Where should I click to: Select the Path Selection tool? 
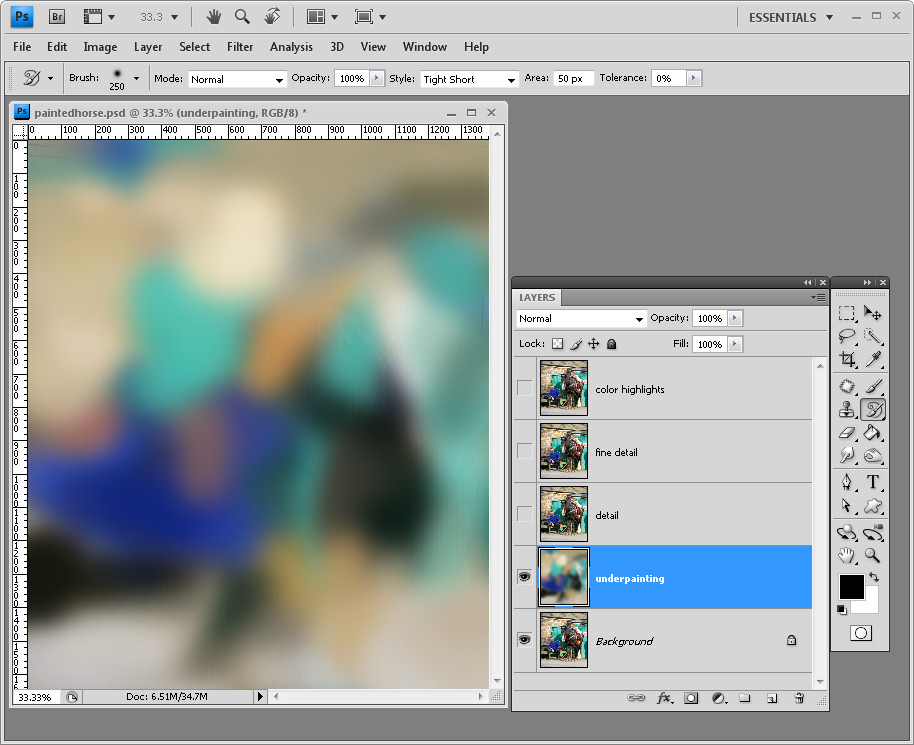click(x=847, y=505)
